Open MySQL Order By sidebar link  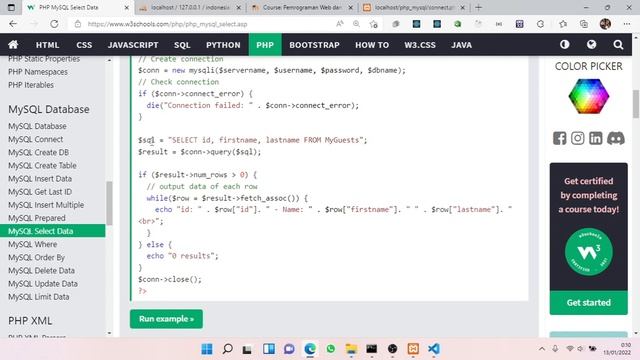point(36,257)
